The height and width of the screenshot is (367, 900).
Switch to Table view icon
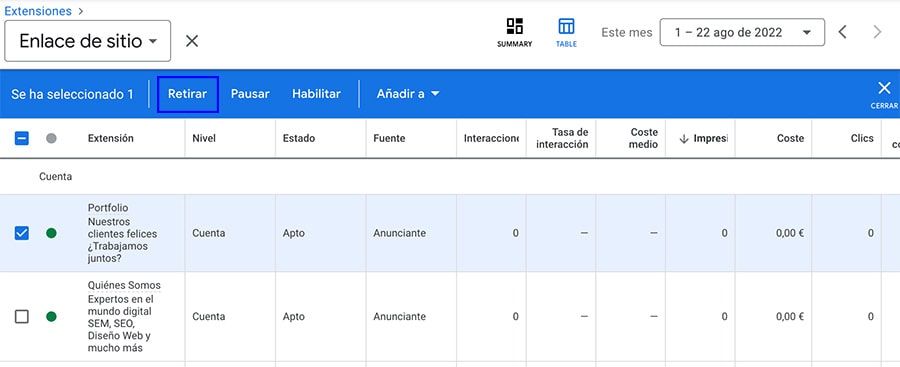point(566,32)
